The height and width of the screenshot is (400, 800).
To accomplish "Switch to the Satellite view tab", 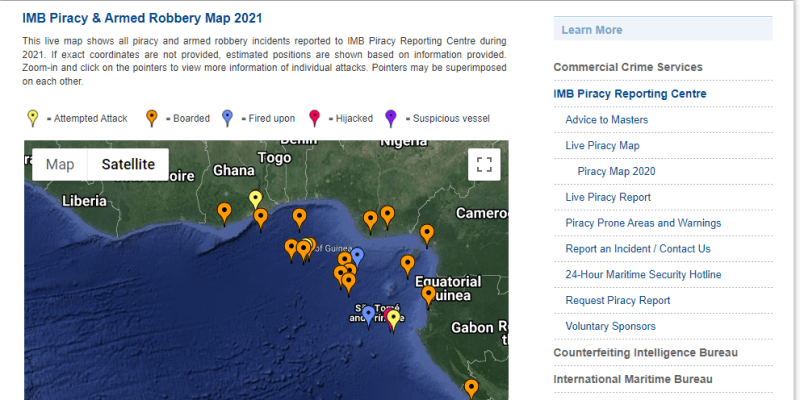I will pos(127,165).
